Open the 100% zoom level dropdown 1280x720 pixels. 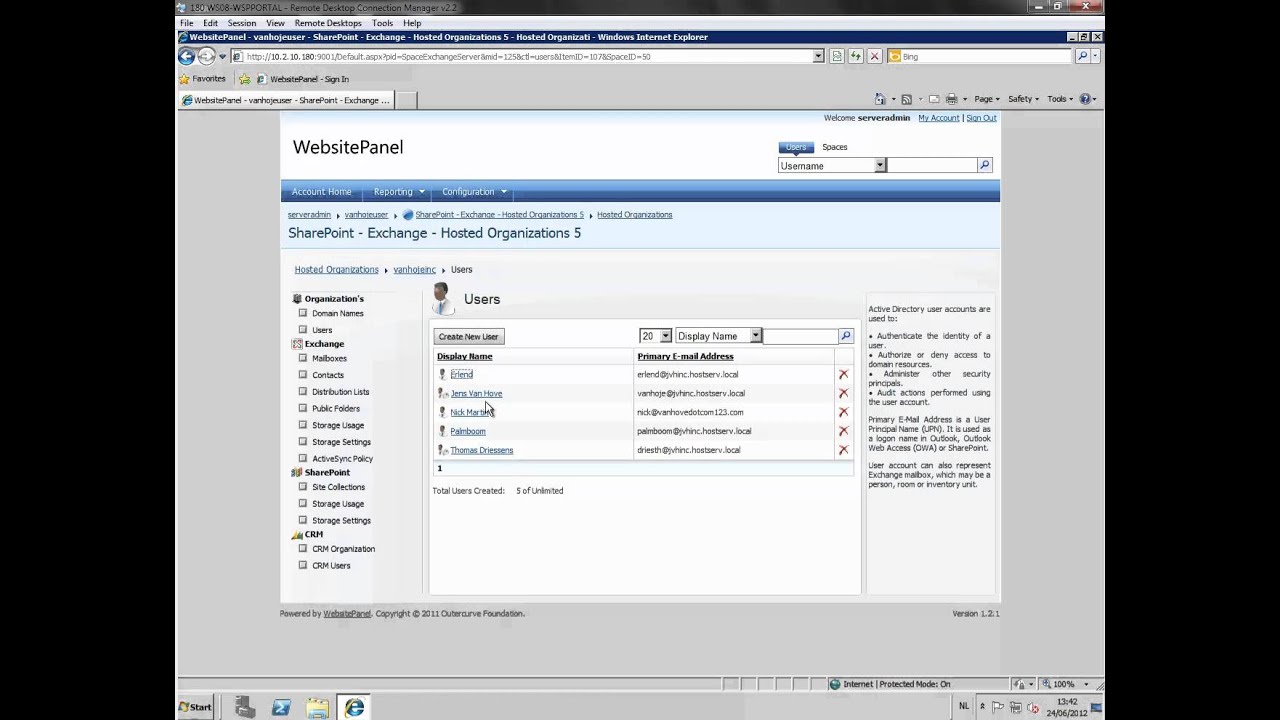tap(1087, 684)
